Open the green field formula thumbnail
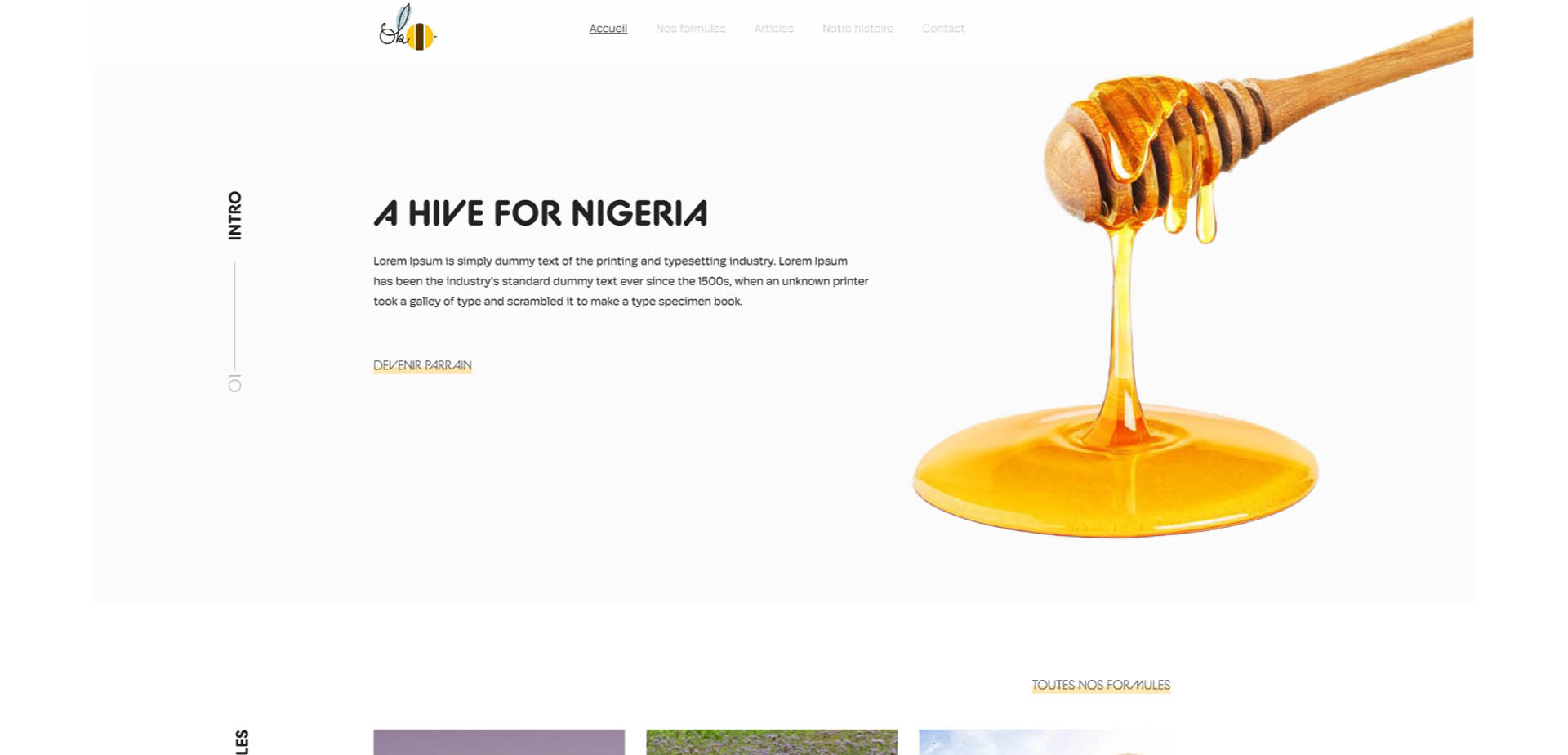 tap(772, 742)
